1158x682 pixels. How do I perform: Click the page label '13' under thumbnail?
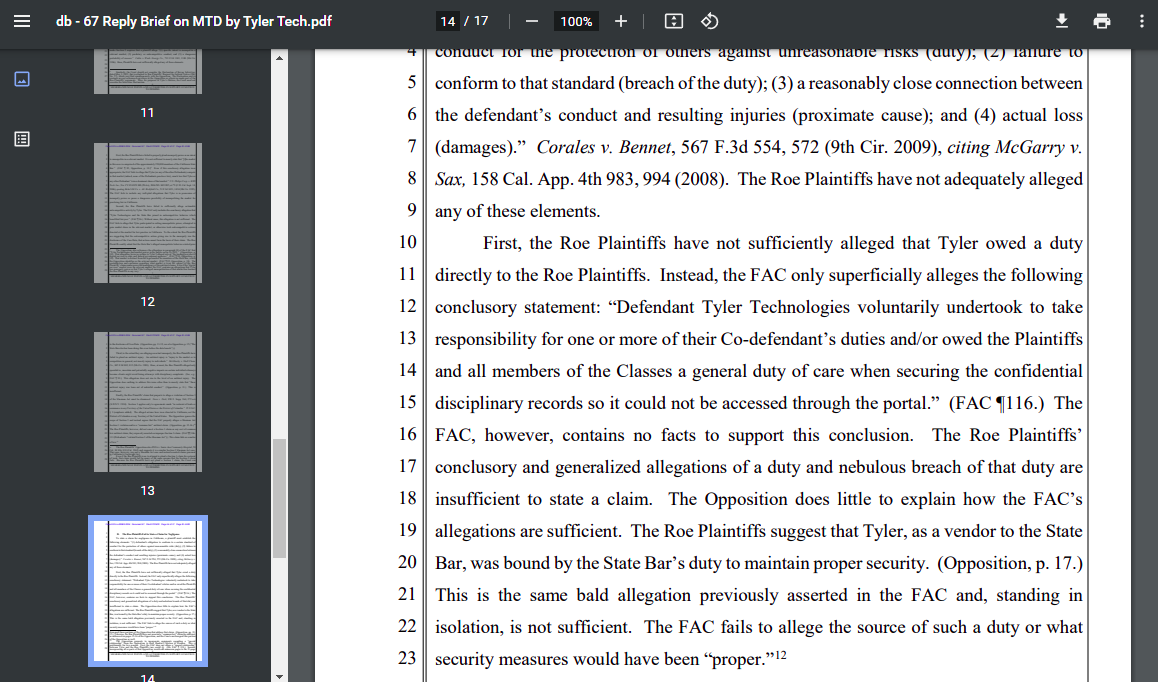click(x=148, y=491)
